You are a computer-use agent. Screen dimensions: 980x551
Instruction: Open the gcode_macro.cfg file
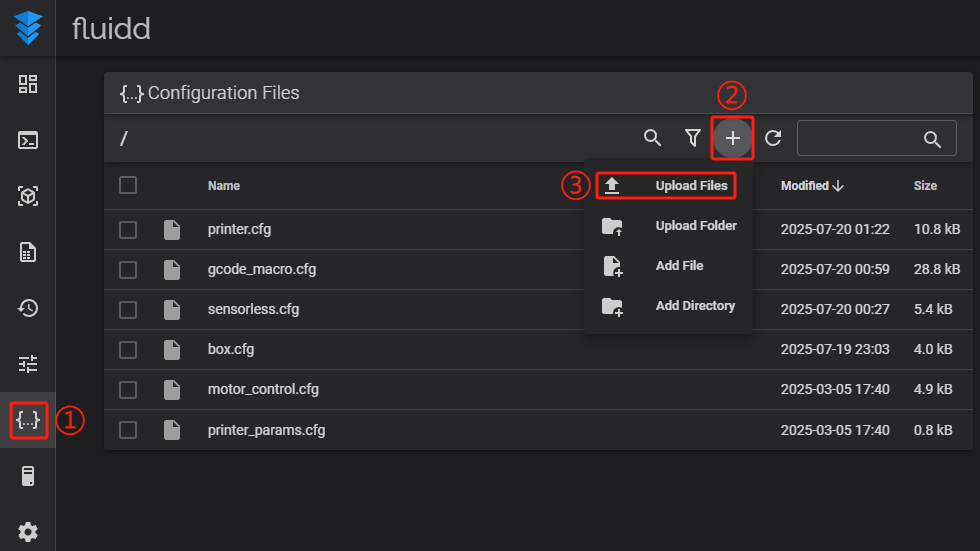(x=262, y=270)
